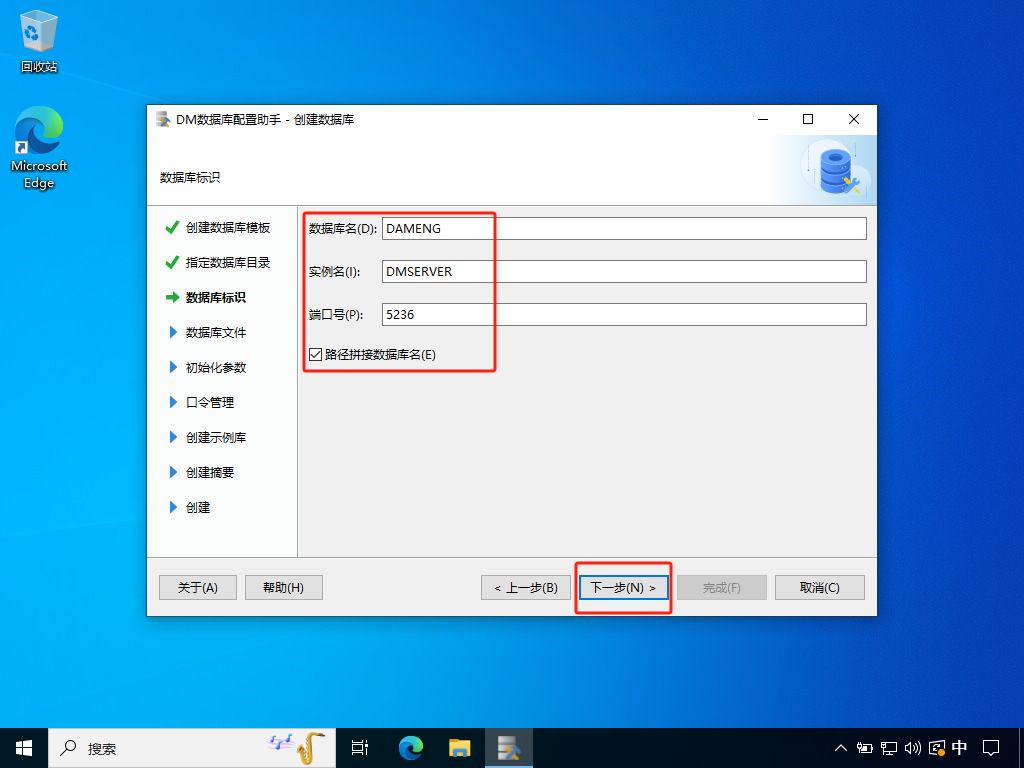1024x768 pixels.
Task: Click the taskbar 搜索 search box
Action: tap(192, 748)
